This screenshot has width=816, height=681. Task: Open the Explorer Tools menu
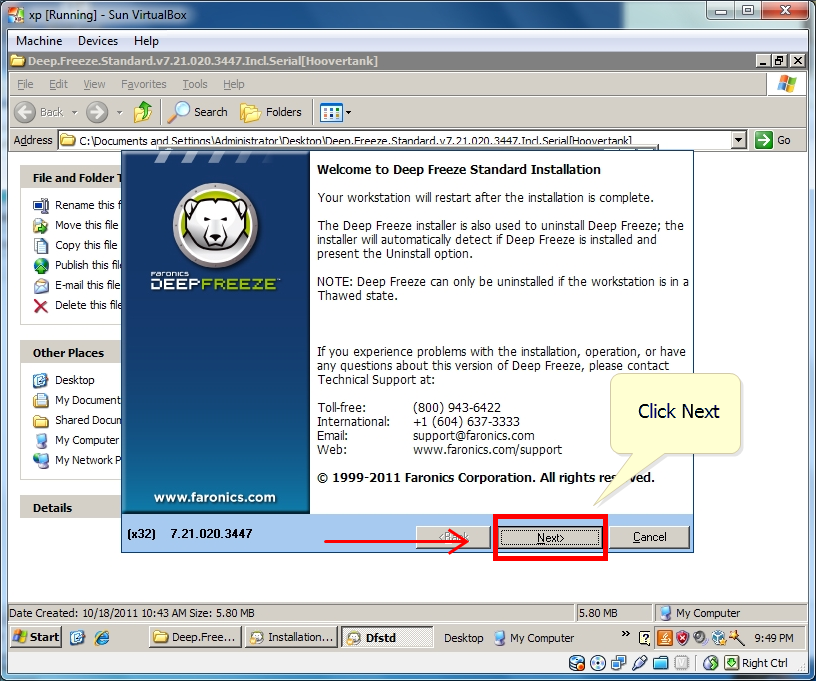point(195,84)
